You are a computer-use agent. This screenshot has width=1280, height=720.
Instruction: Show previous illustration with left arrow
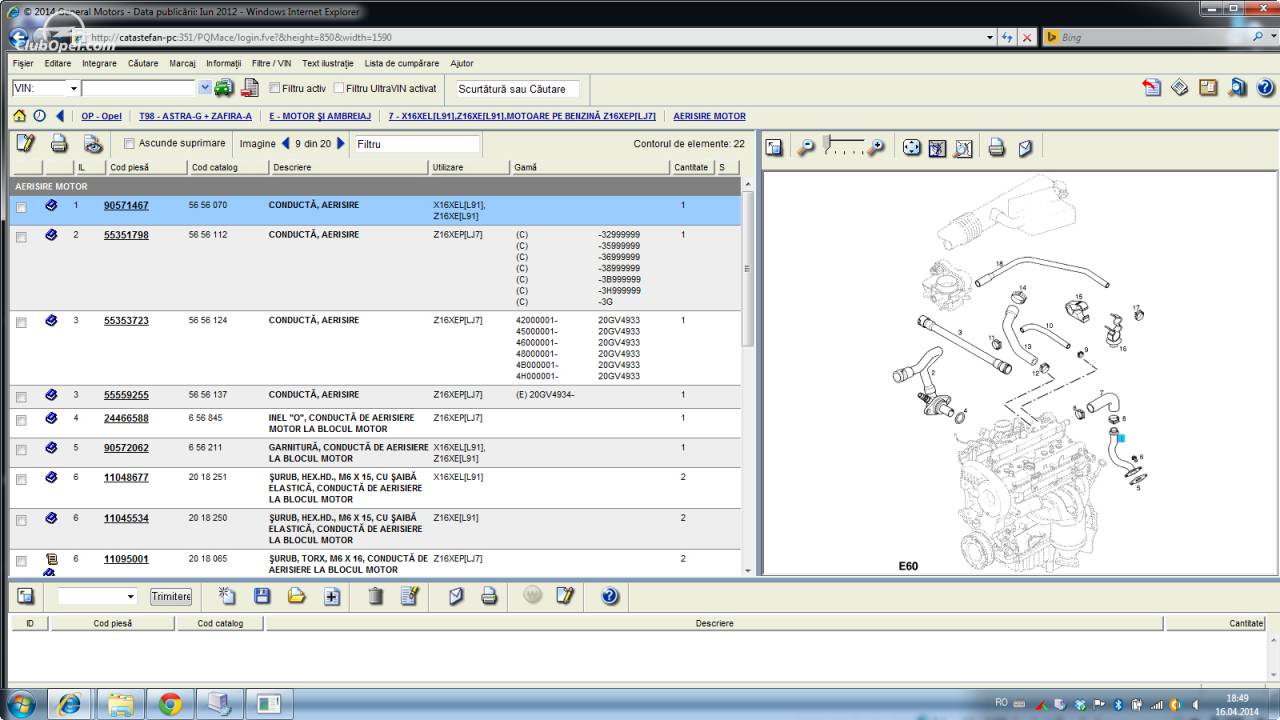(x=285, y=143)
